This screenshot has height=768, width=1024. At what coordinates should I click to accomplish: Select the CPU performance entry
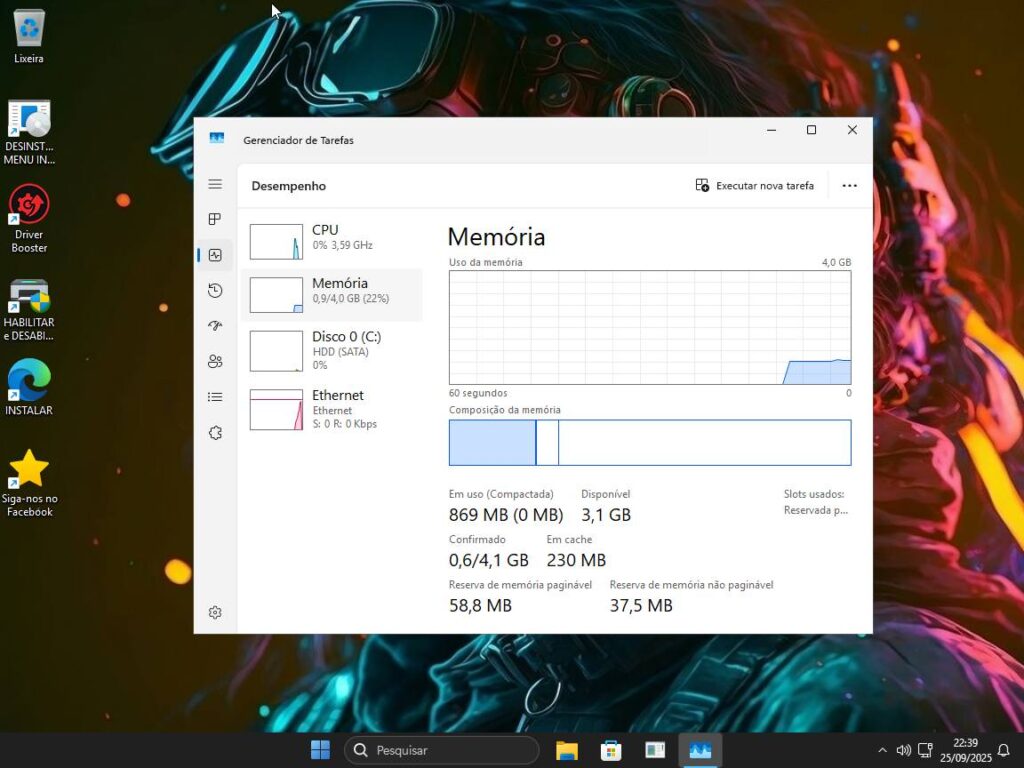click(331, 241)
